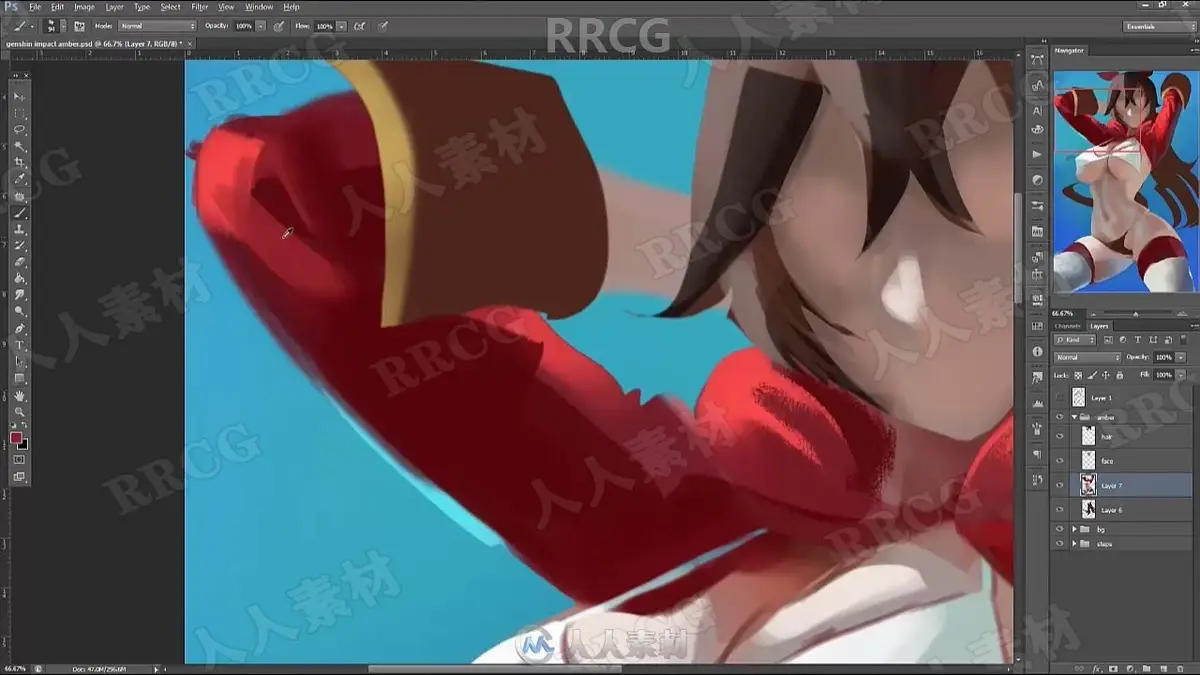
Task: Select the Clone Stamp tool
Action: pyautogui.click(x=19, y=229)
